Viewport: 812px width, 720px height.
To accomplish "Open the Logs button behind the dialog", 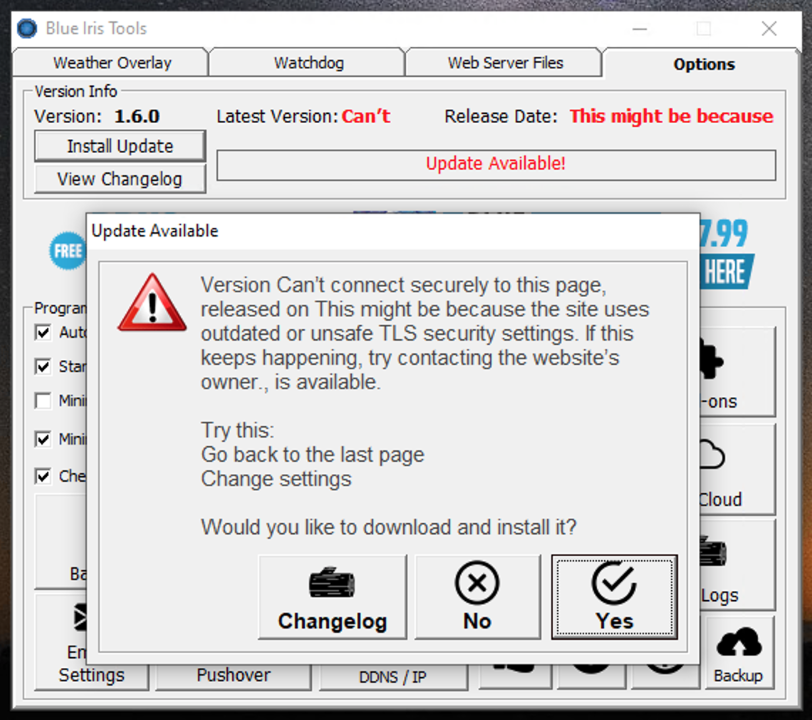I will tap(737, 565).
